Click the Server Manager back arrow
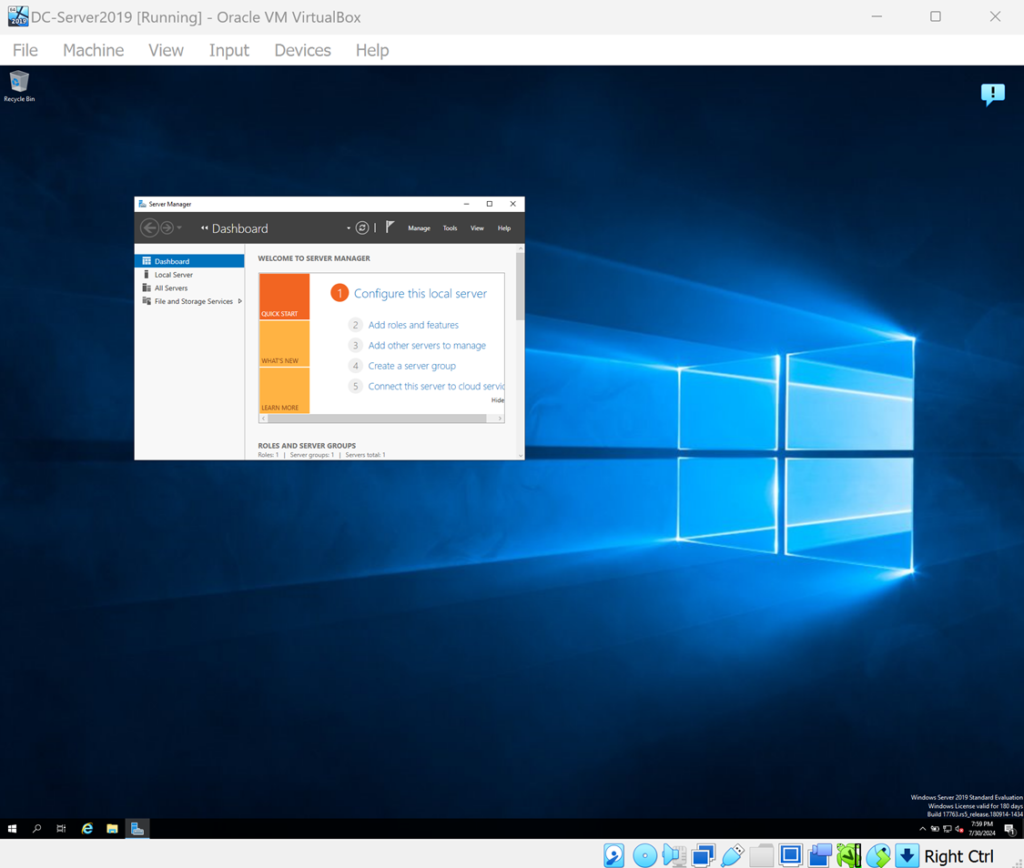This screenshot has height=868, width=1024. click(149, 228)
